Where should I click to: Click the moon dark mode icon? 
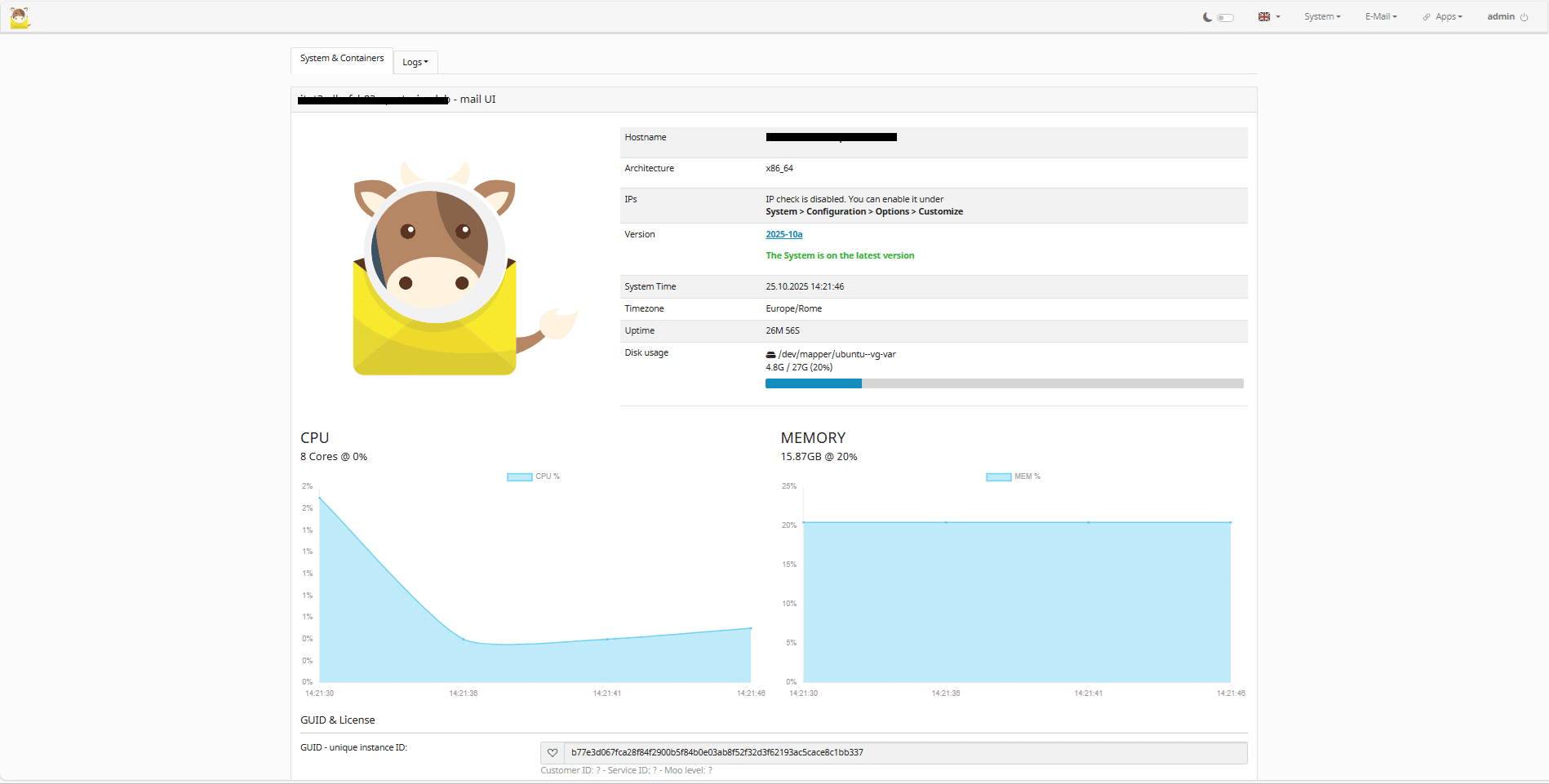click(x=1207, y=17)
